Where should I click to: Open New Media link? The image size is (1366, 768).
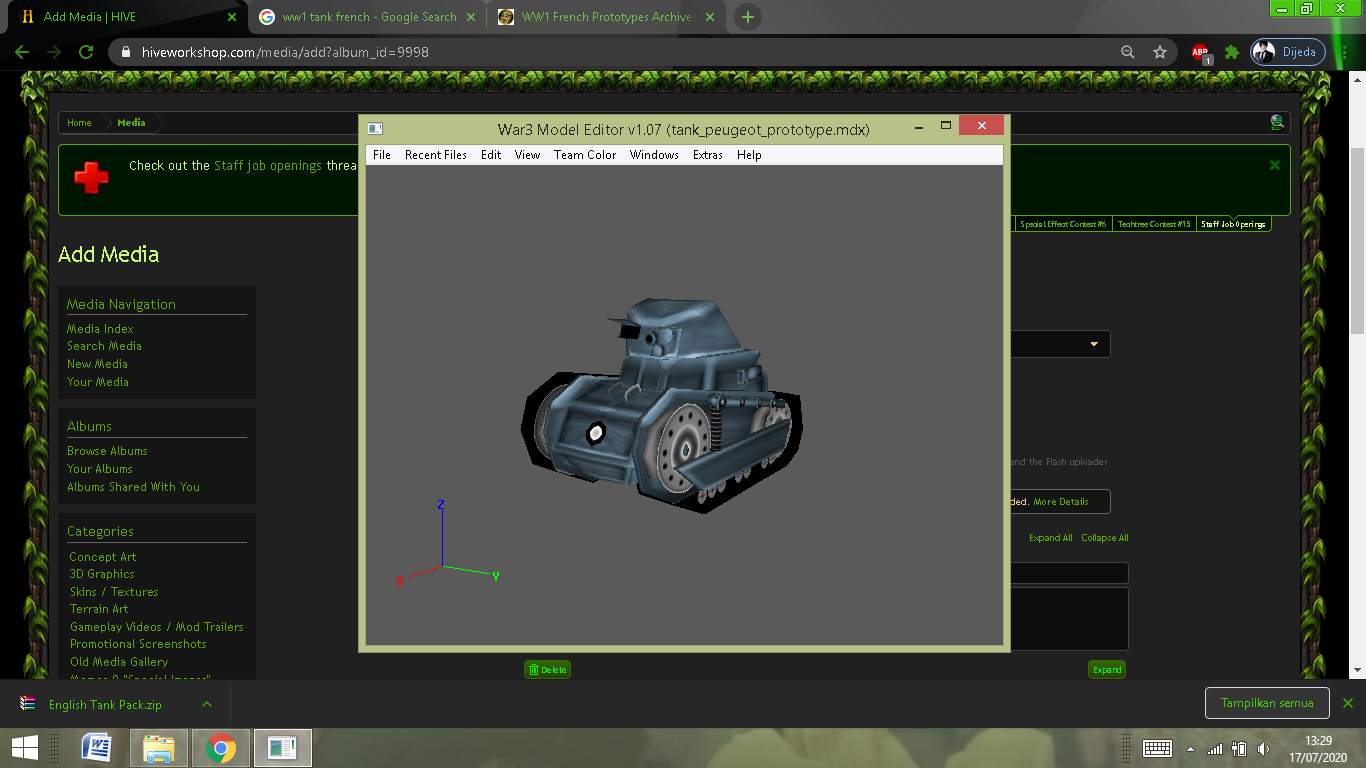[x=97, y=364]
